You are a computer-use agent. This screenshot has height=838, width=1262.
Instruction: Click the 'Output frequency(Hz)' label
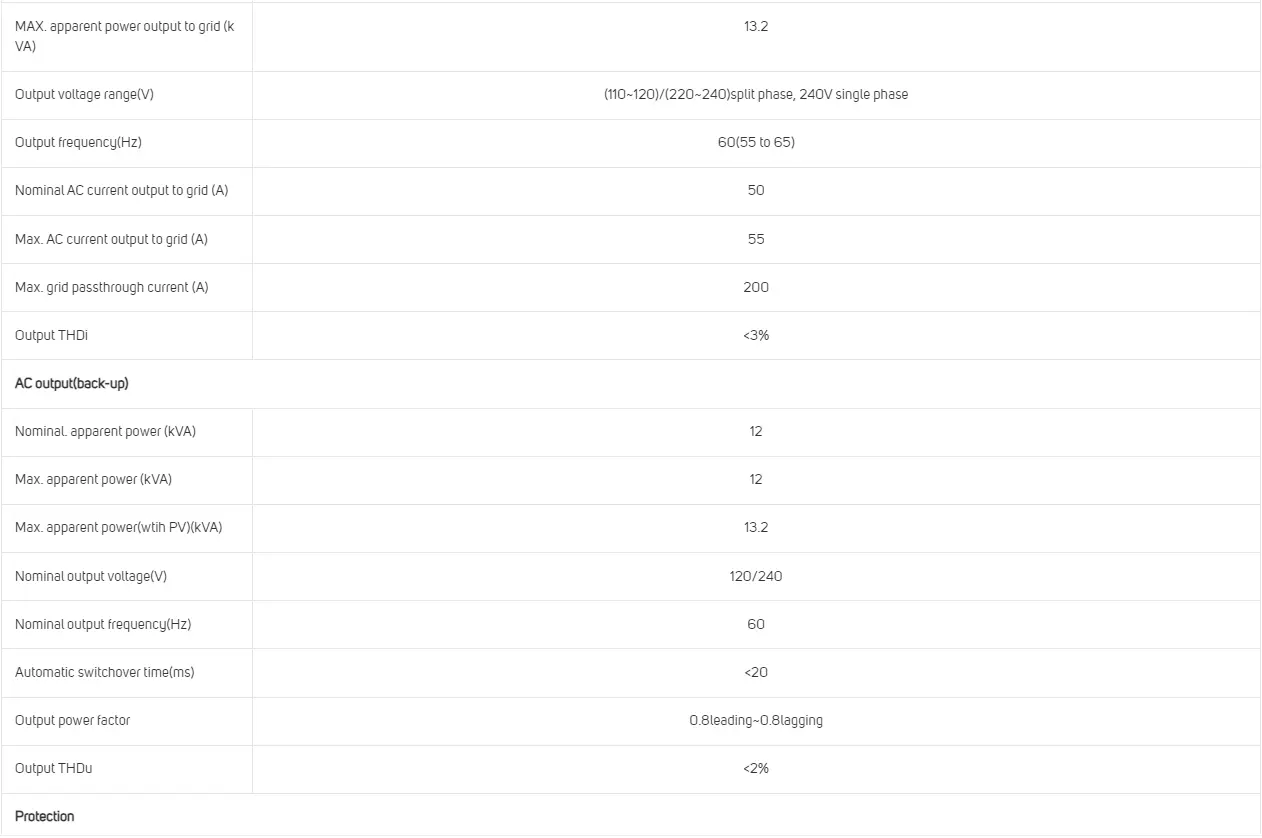[x=78, y=142]
